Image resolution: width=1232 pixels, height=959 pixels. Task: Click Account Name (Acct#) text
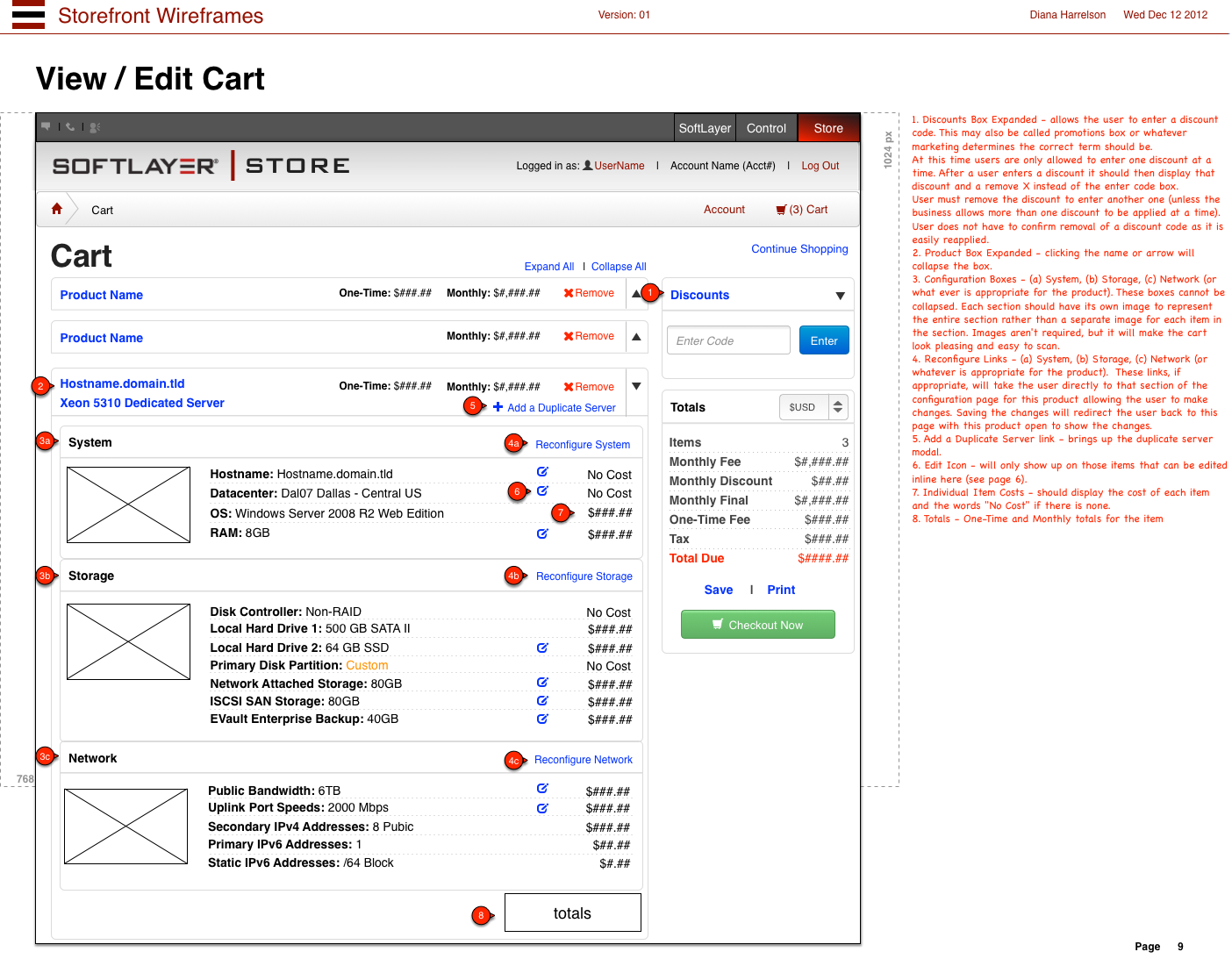(x=723, y=166)
